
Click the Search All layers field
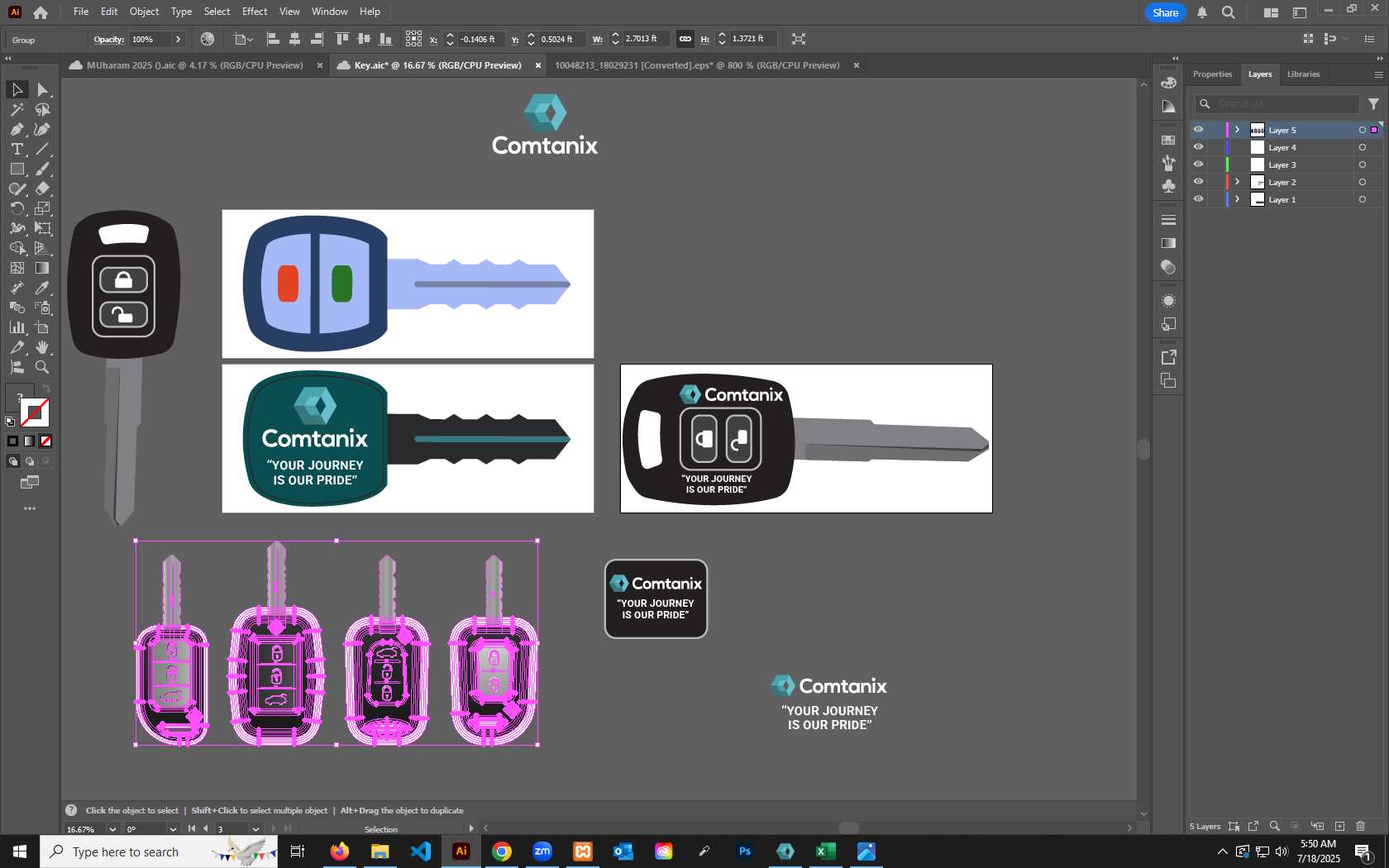click(x=1277, y=104)
